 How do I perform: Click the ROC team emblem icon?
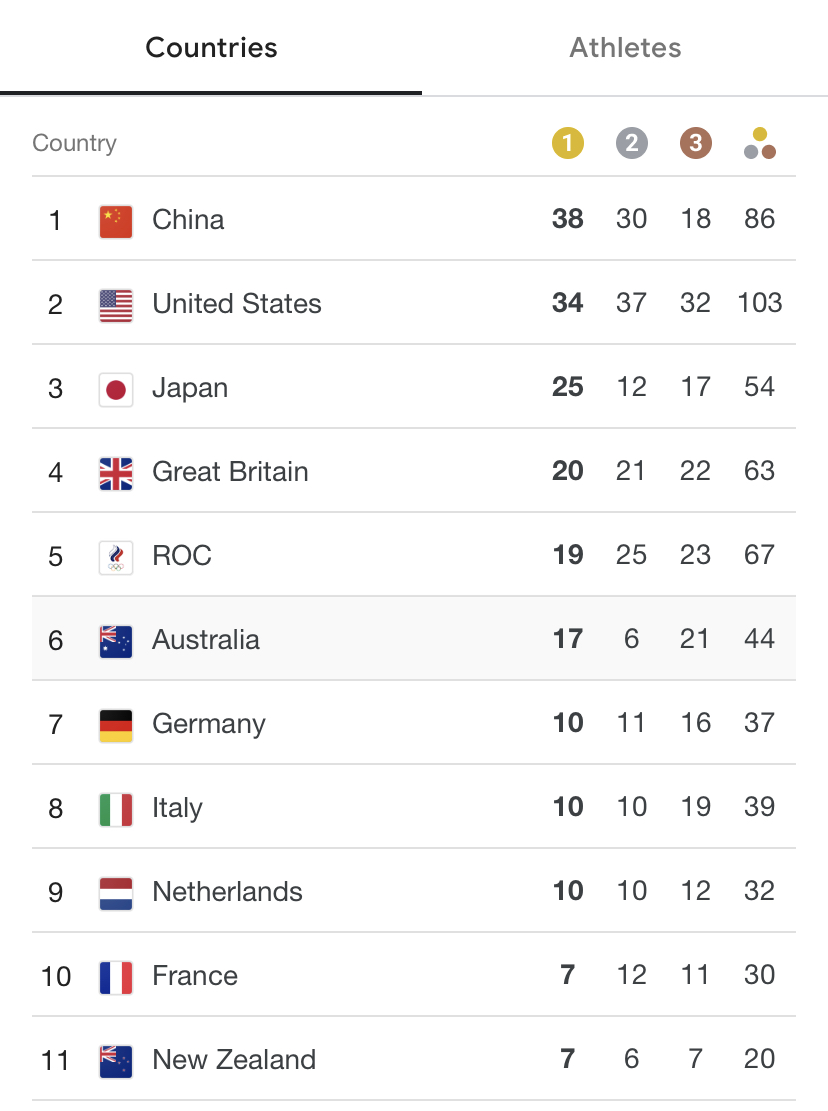pyautogui.click(x=116, y=558)
